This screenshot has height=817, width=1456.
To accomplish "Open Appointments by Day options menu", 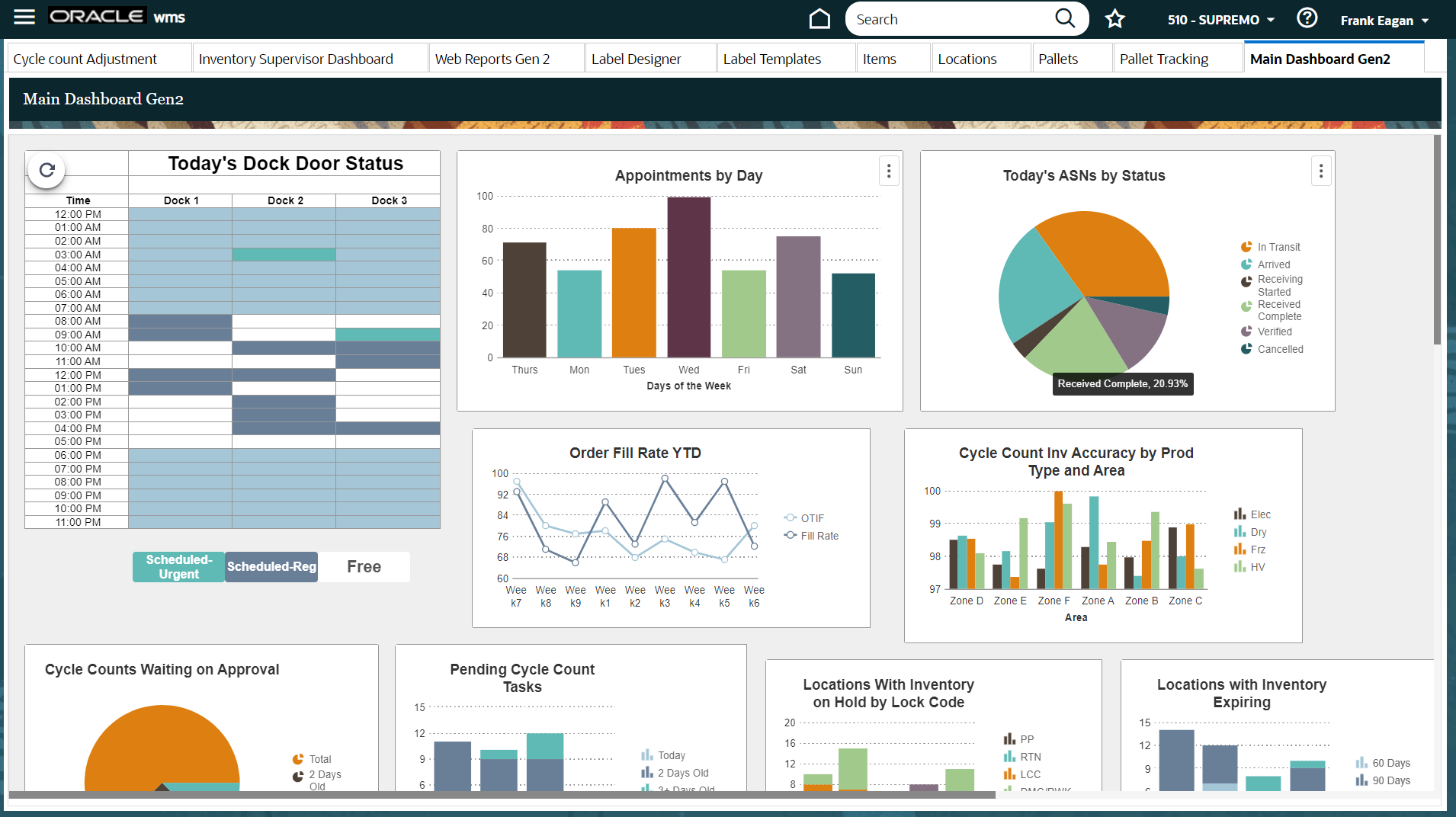I will coord(888,171).
